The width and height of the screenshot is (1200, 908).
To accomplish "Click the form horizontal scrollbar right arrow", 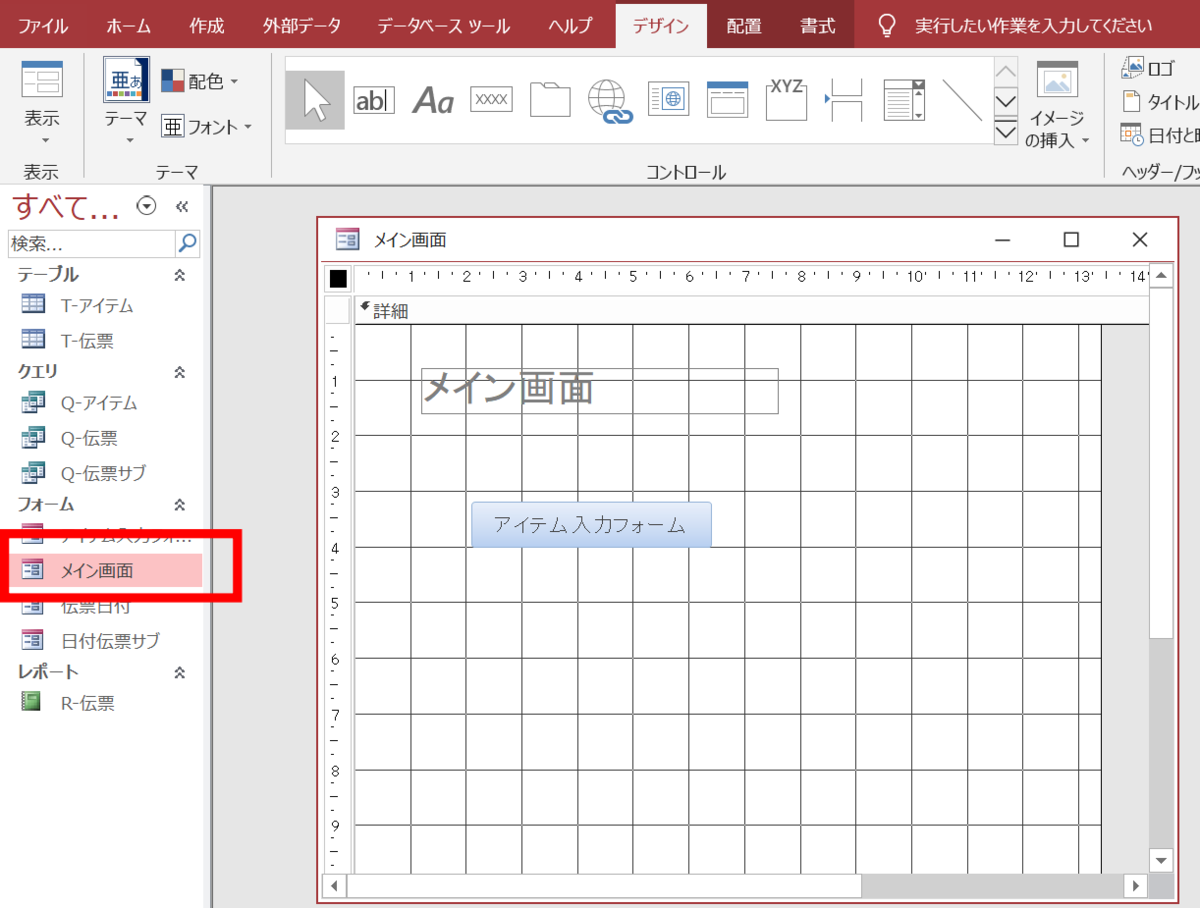I will (1135, 886).
